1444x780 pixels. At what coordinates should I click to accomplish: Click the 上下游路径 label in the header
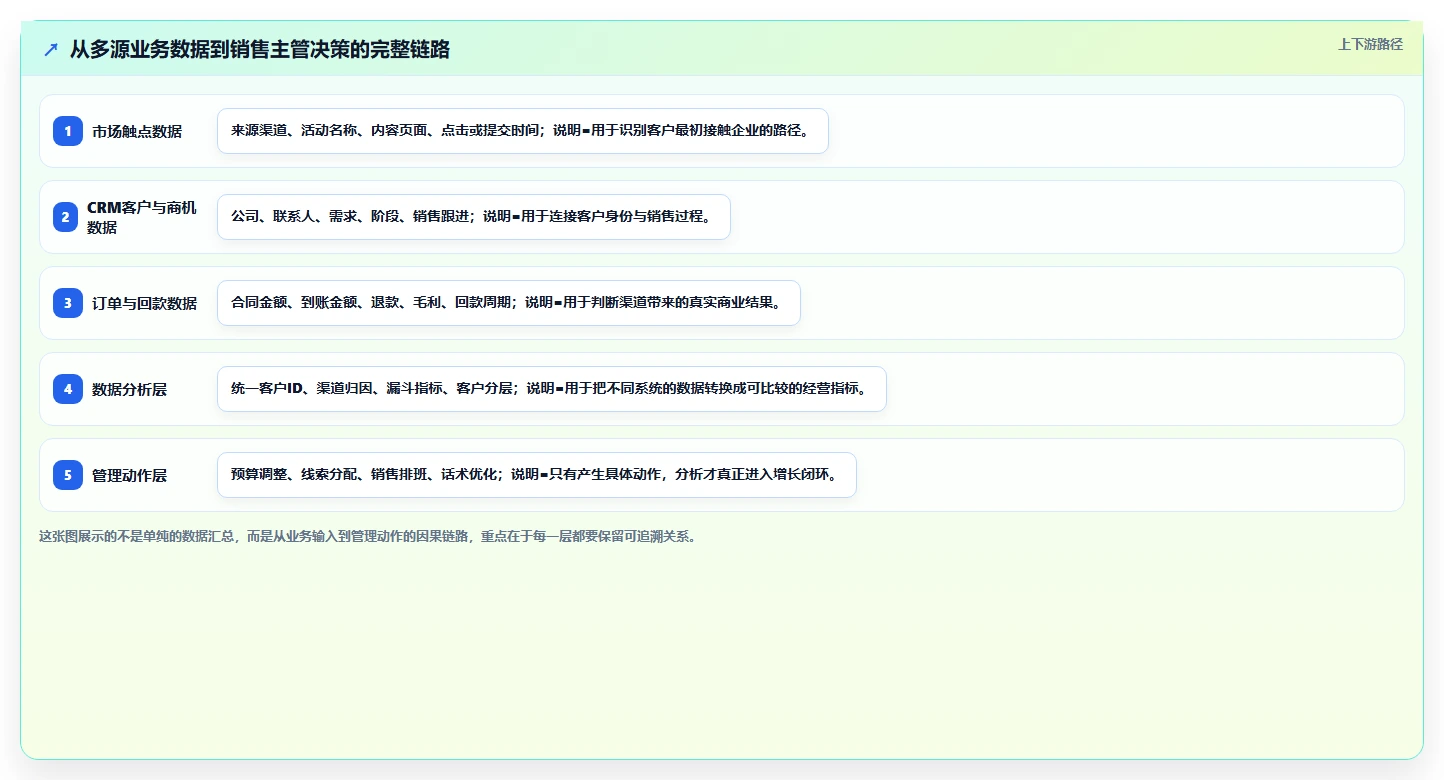click(x=1370, y=44)
